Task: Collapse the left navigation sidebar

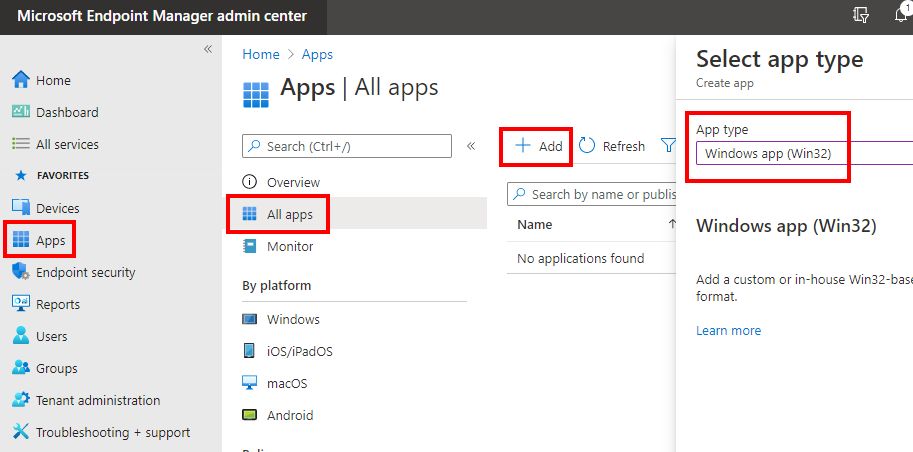Action: (x=207, y=50)
